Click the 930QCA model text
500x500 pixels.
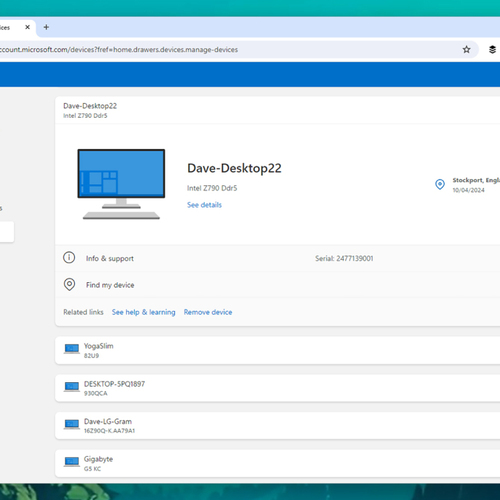tap(96, 393)
